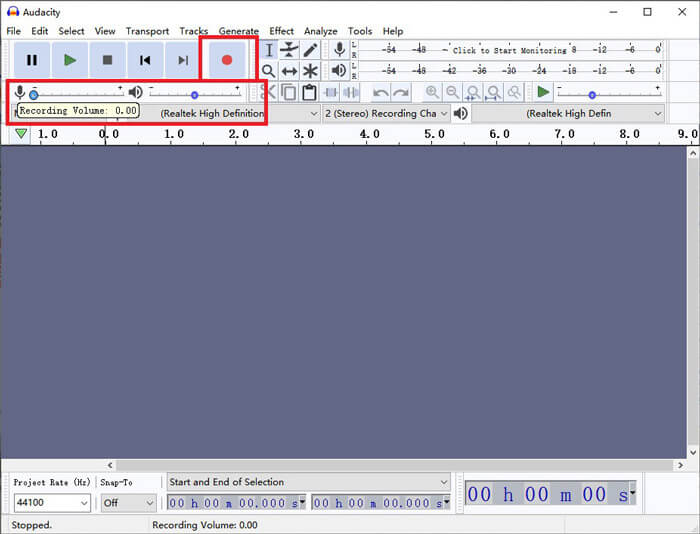The image size is (700, 534).
Task: Open the Recording Channels dropdown
Action: click(386, 113)
